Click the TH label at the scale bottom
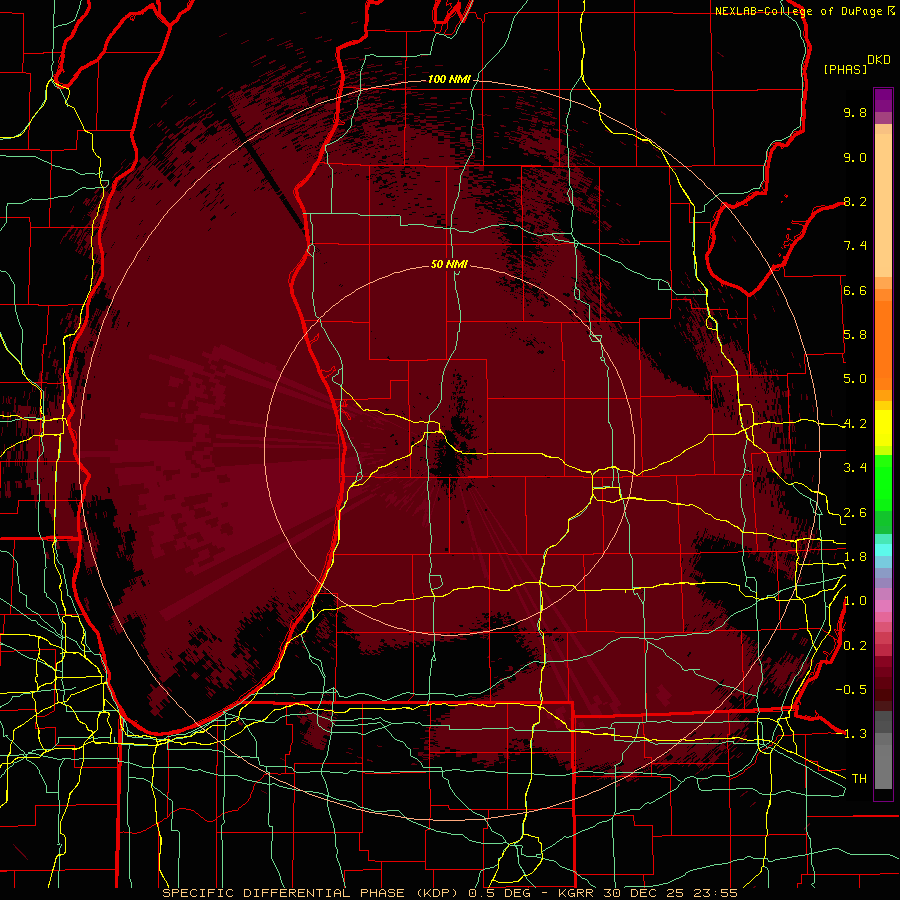This screenshot has width=900, height=900. pos(859,779)
